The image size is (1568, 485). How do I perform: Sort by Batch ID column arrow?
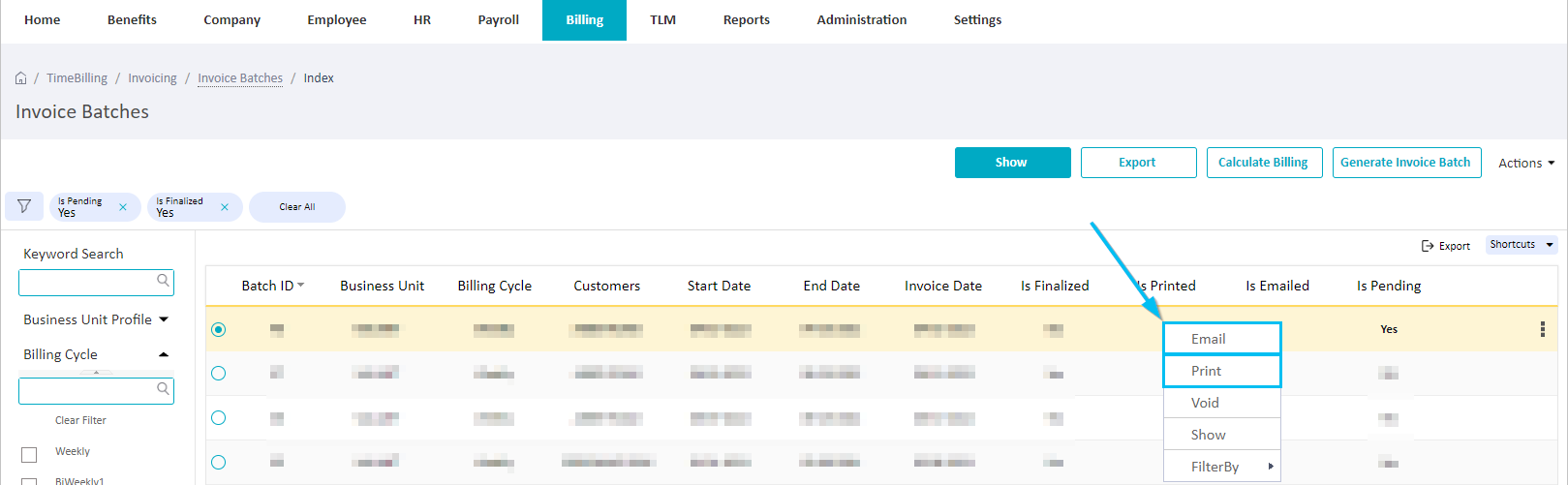[x=301, y=285]
